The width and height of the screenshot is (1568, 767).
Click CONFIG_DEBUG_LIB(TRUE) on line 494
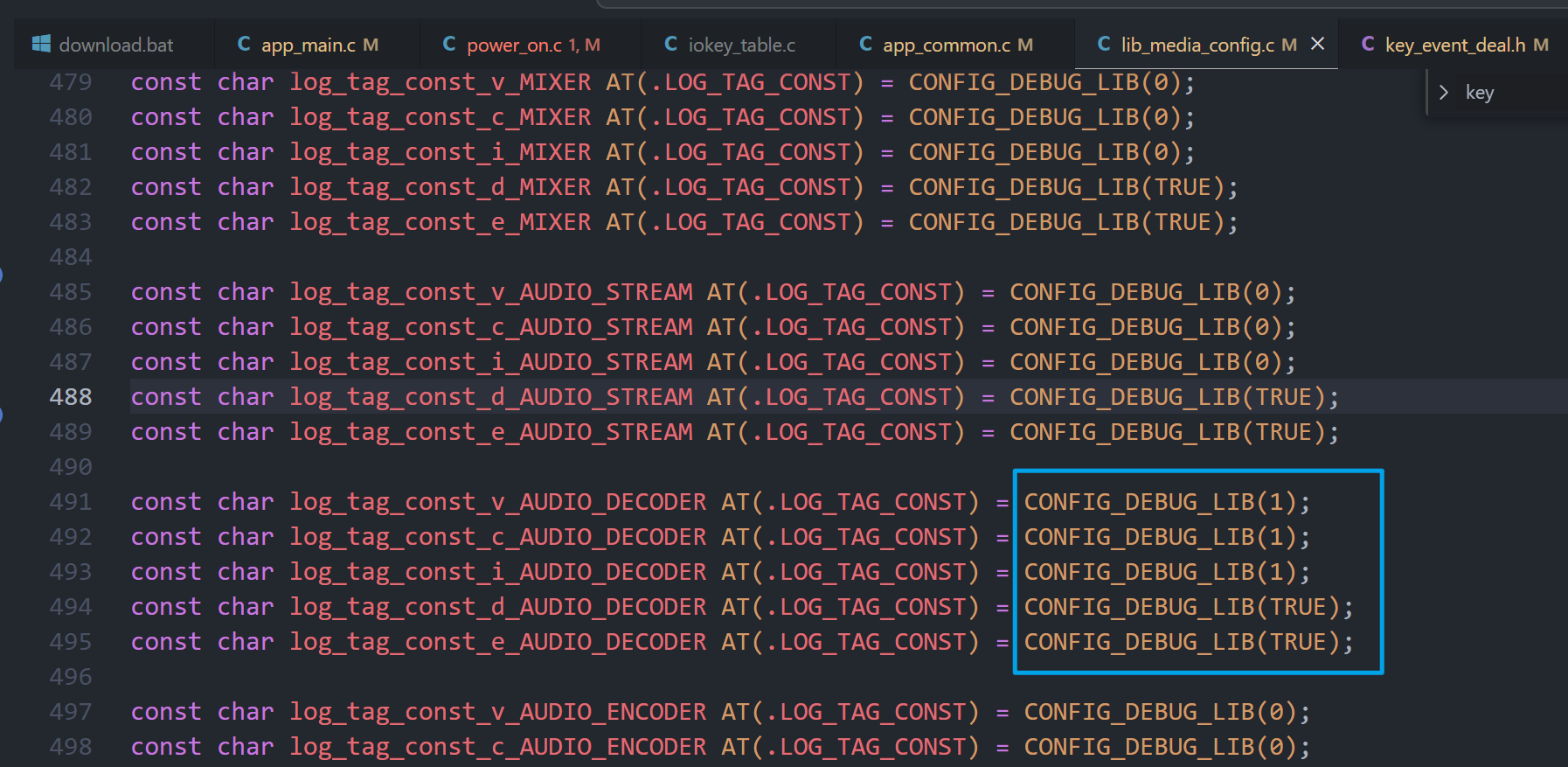click(x=1182, y=607)
